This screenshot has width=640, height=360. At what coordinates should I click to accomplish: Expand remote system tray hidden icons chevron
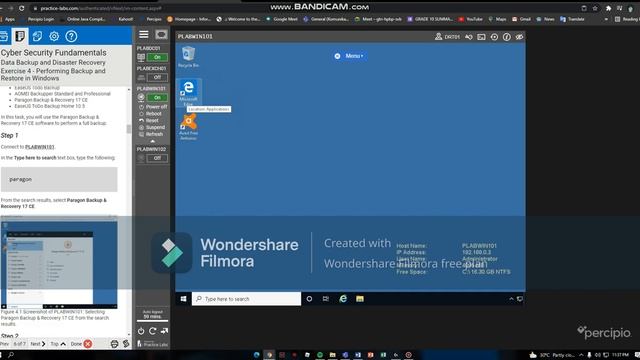511,299
